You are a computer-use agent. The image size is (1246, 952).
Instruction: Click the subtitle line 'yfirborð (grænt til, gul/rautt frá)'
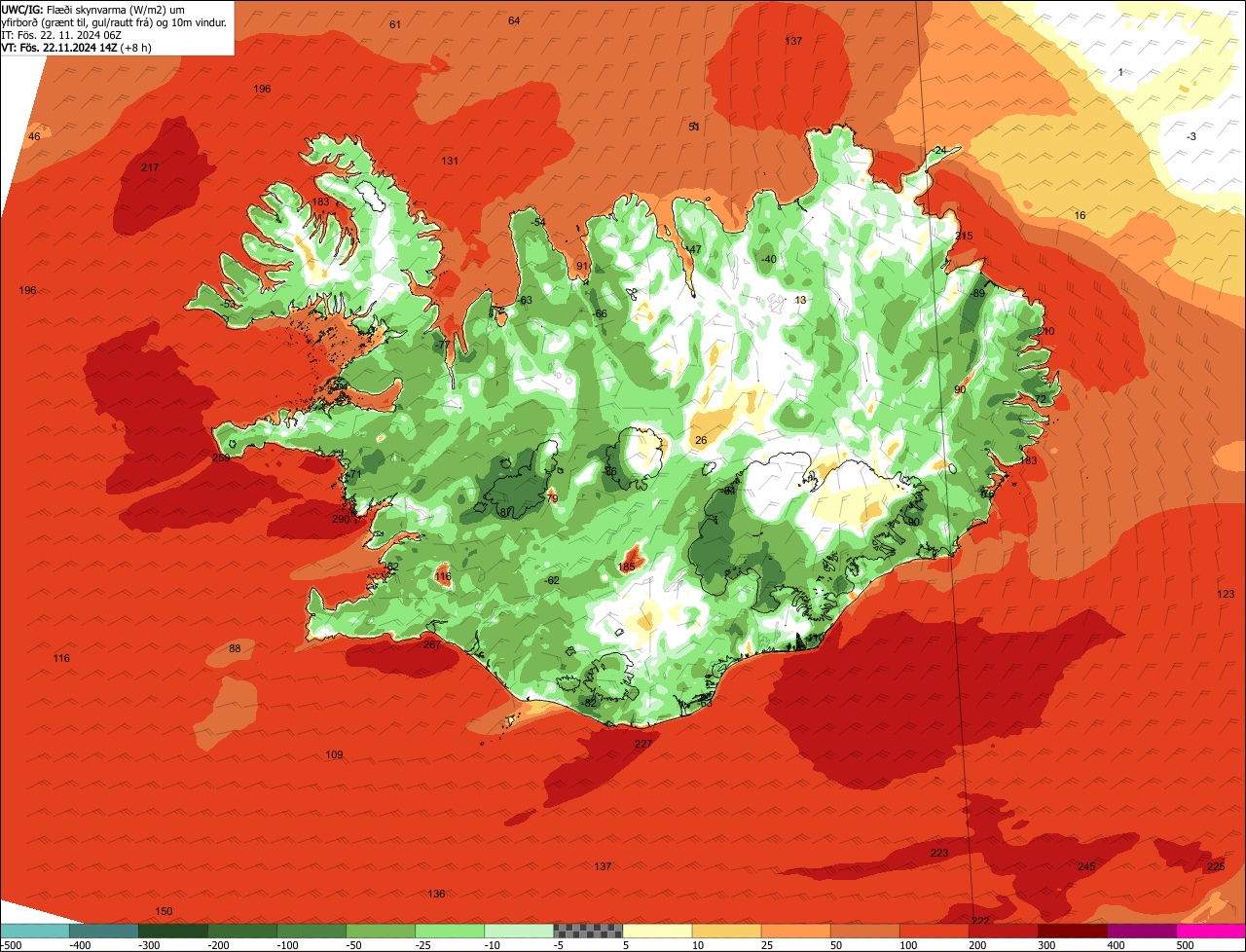[x=85, y=21]
